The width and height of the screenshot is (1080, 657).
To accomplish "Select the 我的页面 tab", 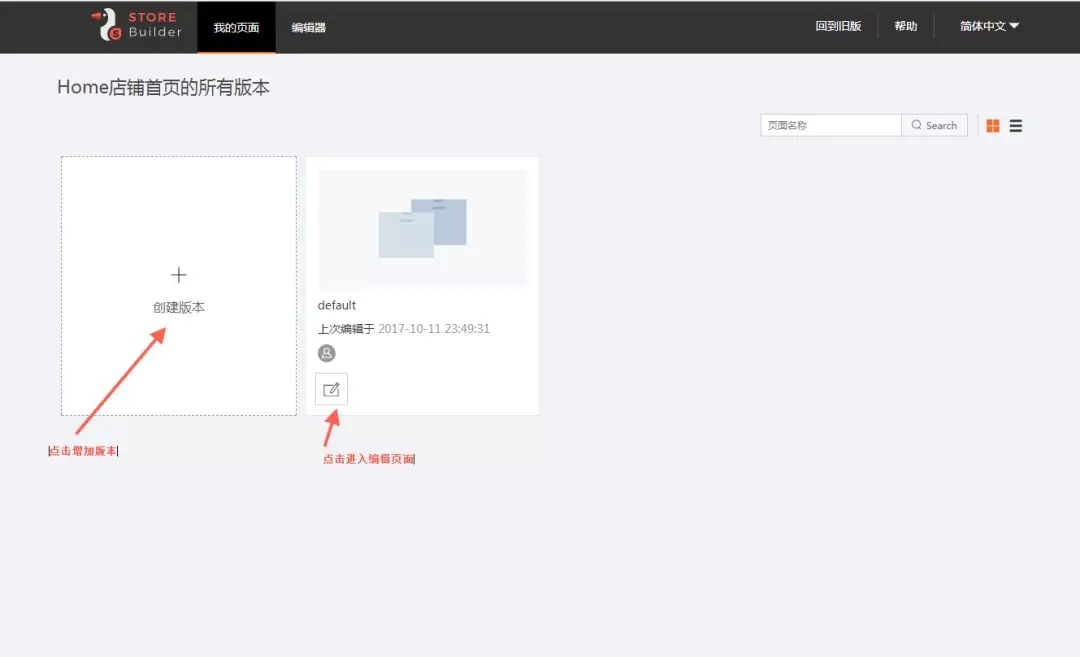I will pos(236,26).
